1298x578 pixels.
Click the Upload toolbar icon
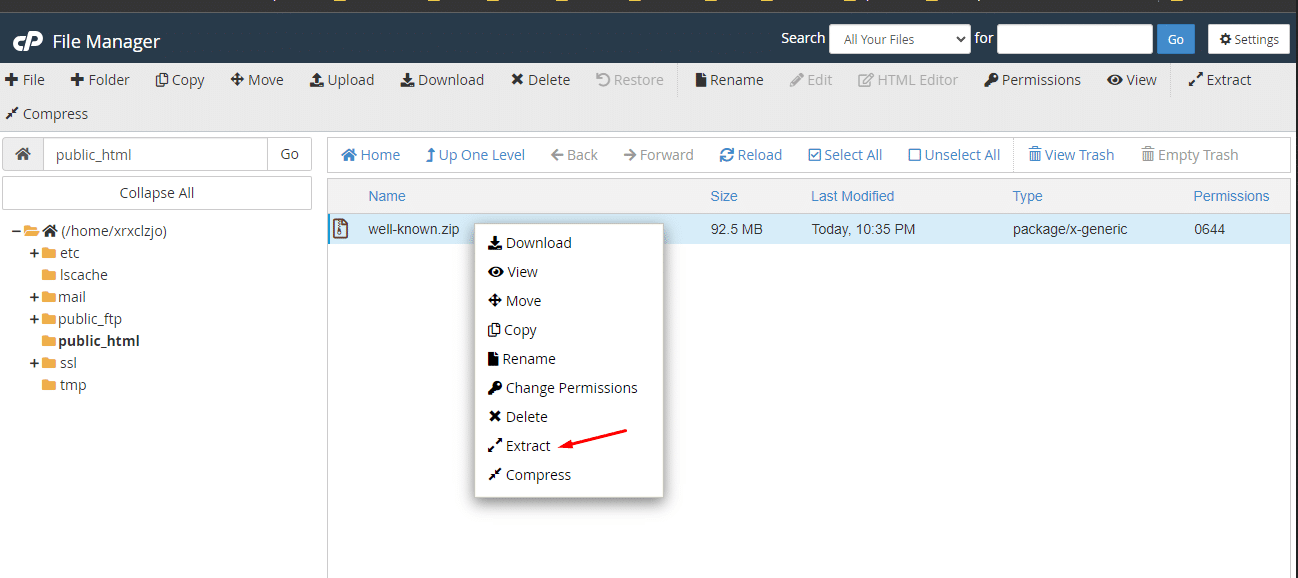(317, 80)
